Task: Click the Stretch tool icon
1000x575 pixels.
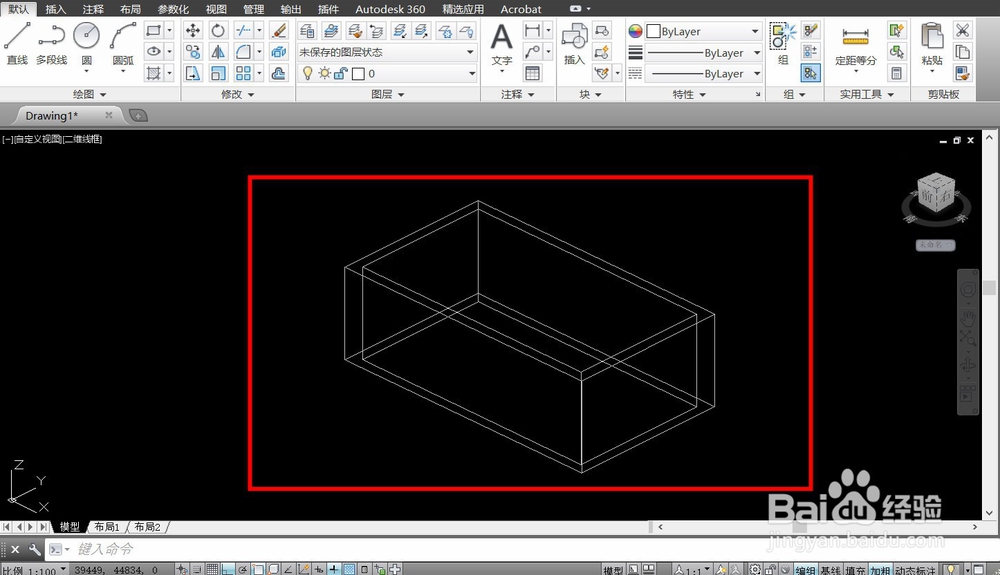Action: point(193,73)
